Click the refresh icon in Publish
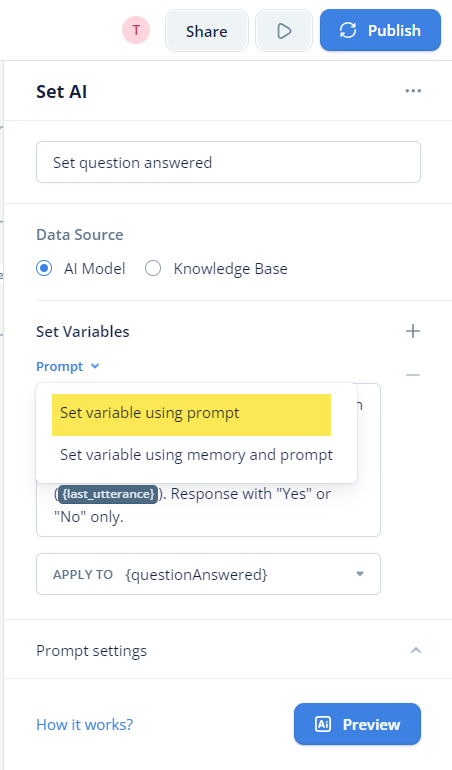The image size is (452, 770). tap(348, 30)
